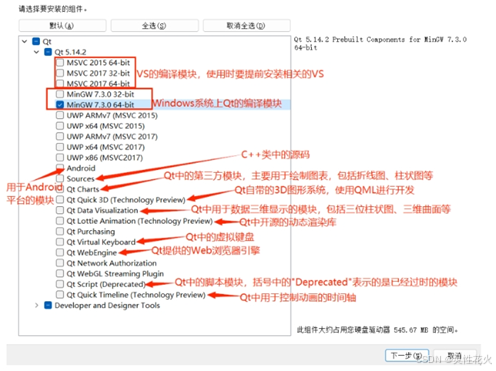496x371 pixels.
Task: Check Qt Network Authorization checkbox
Action: coord(60,263)
